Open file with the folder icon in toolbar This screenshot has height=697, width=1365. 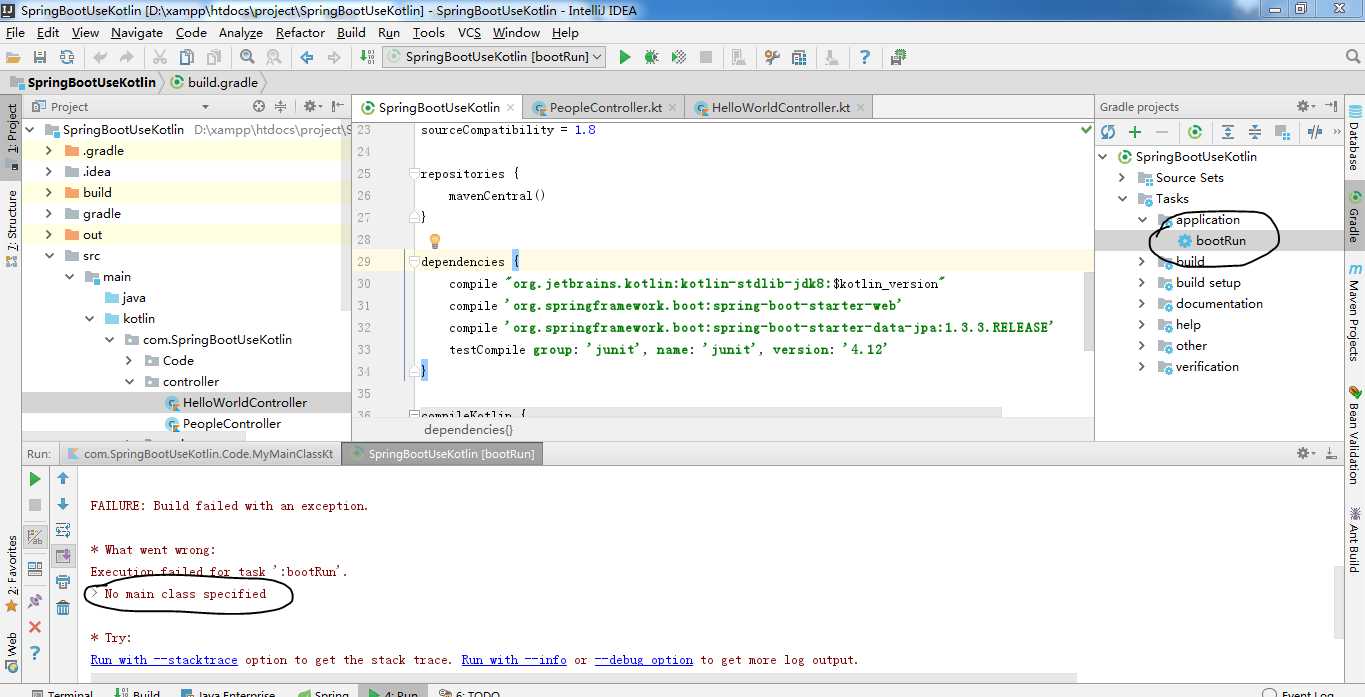pyautogui.click(x=14, y=57)
